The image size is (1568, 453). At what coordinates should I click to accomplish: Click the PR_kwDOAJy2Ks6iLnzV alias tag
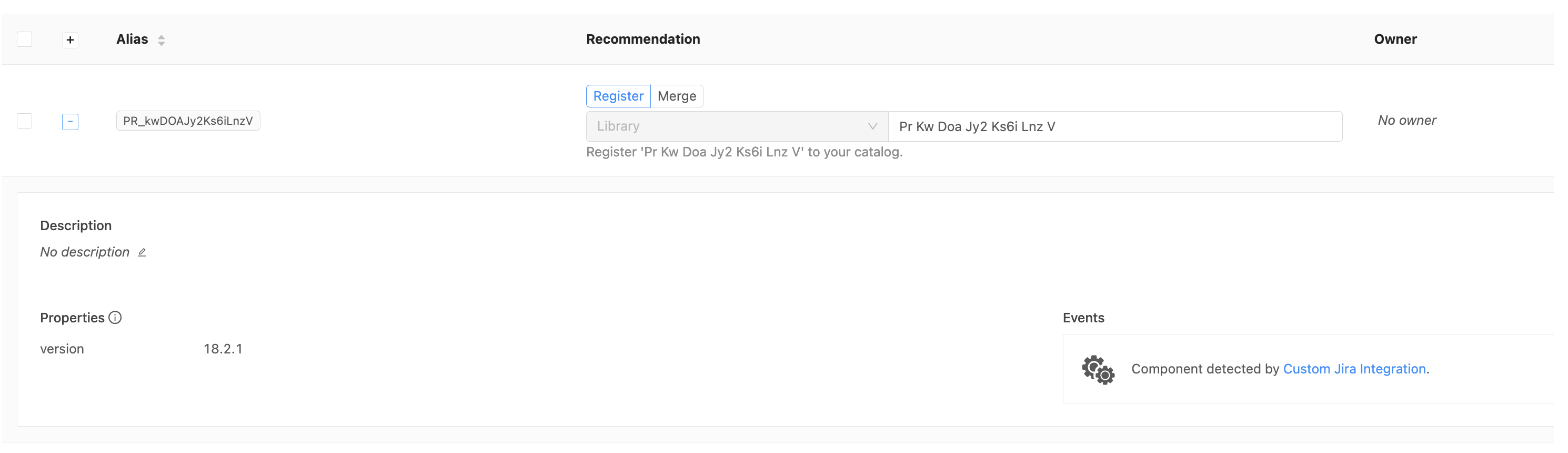[x=188, y=121]
